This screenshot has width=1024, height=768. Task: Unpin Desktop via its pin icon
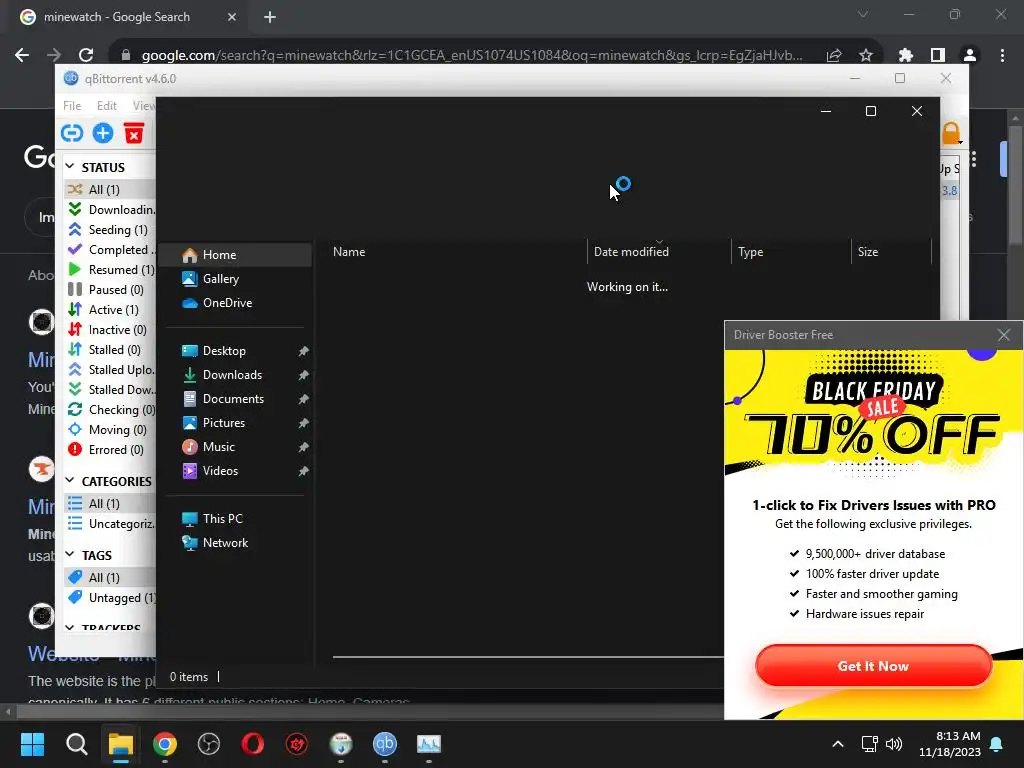point(303,351)
